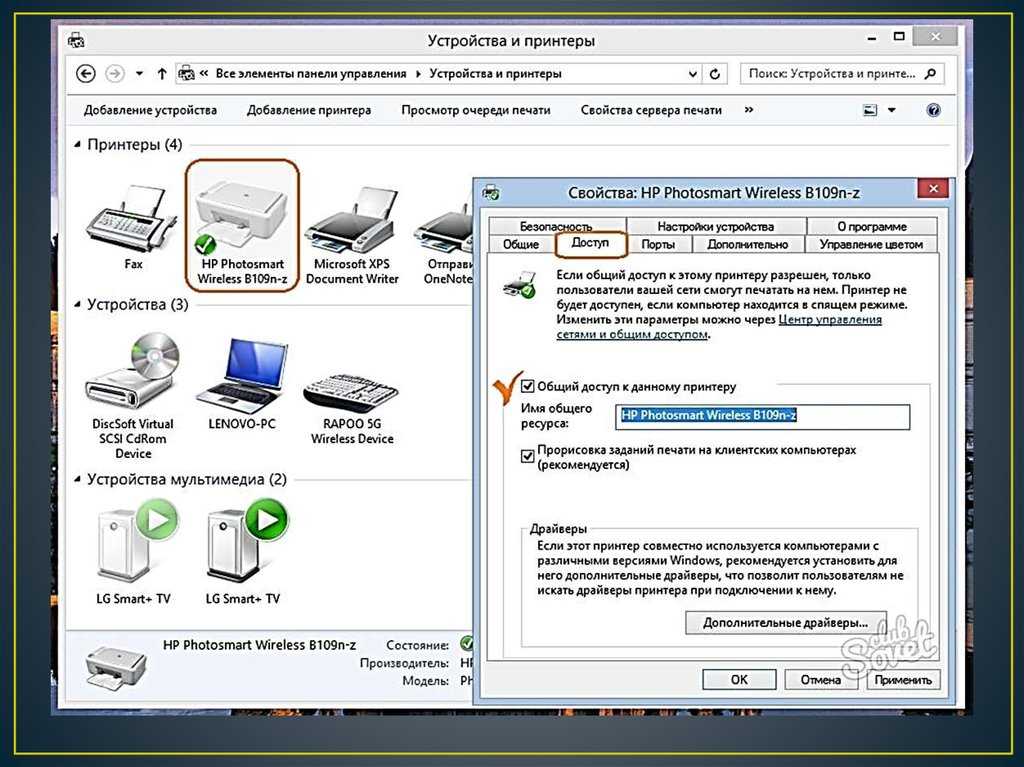The width and height of the screenshot is (1024, 767).
Task: Switch to the Настройки устройства tab
Action: coord(715,226)
